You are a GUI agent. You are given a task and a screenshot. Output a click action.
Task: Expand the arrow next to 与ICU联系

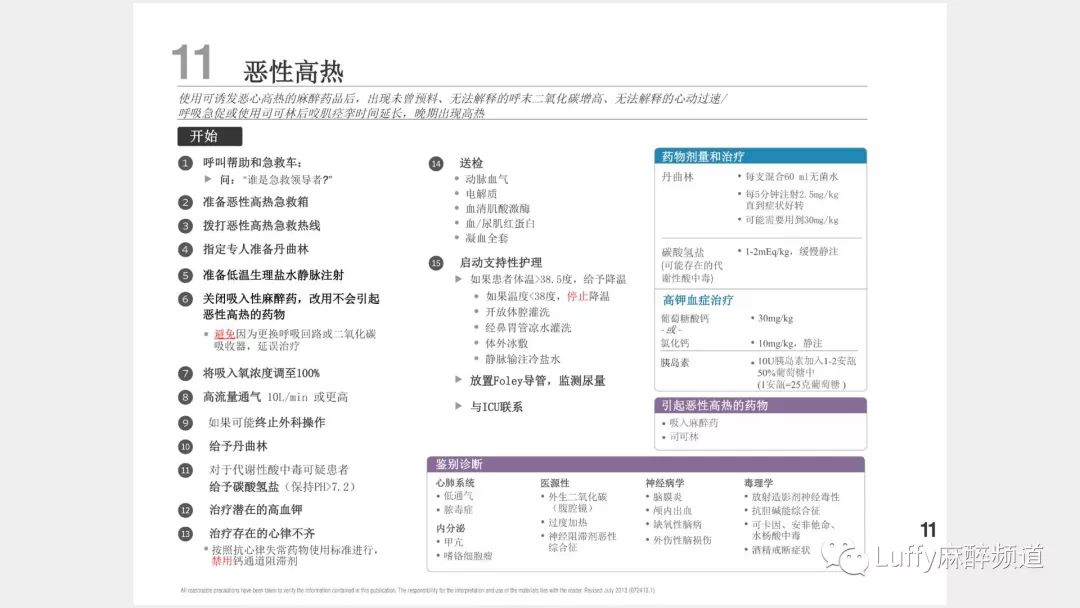click(459, 406)
